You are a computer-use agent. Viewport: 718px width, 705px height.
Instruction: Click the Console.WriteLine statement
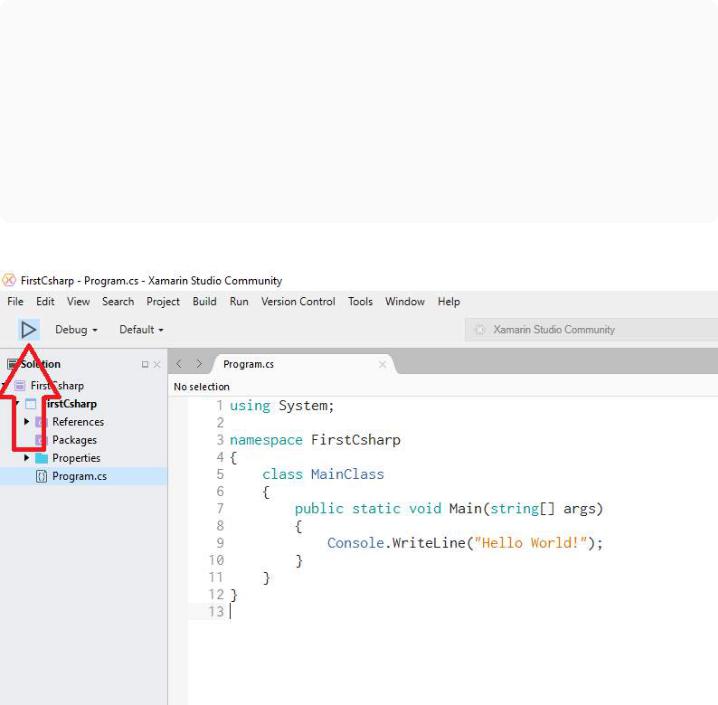coord(465,543)
